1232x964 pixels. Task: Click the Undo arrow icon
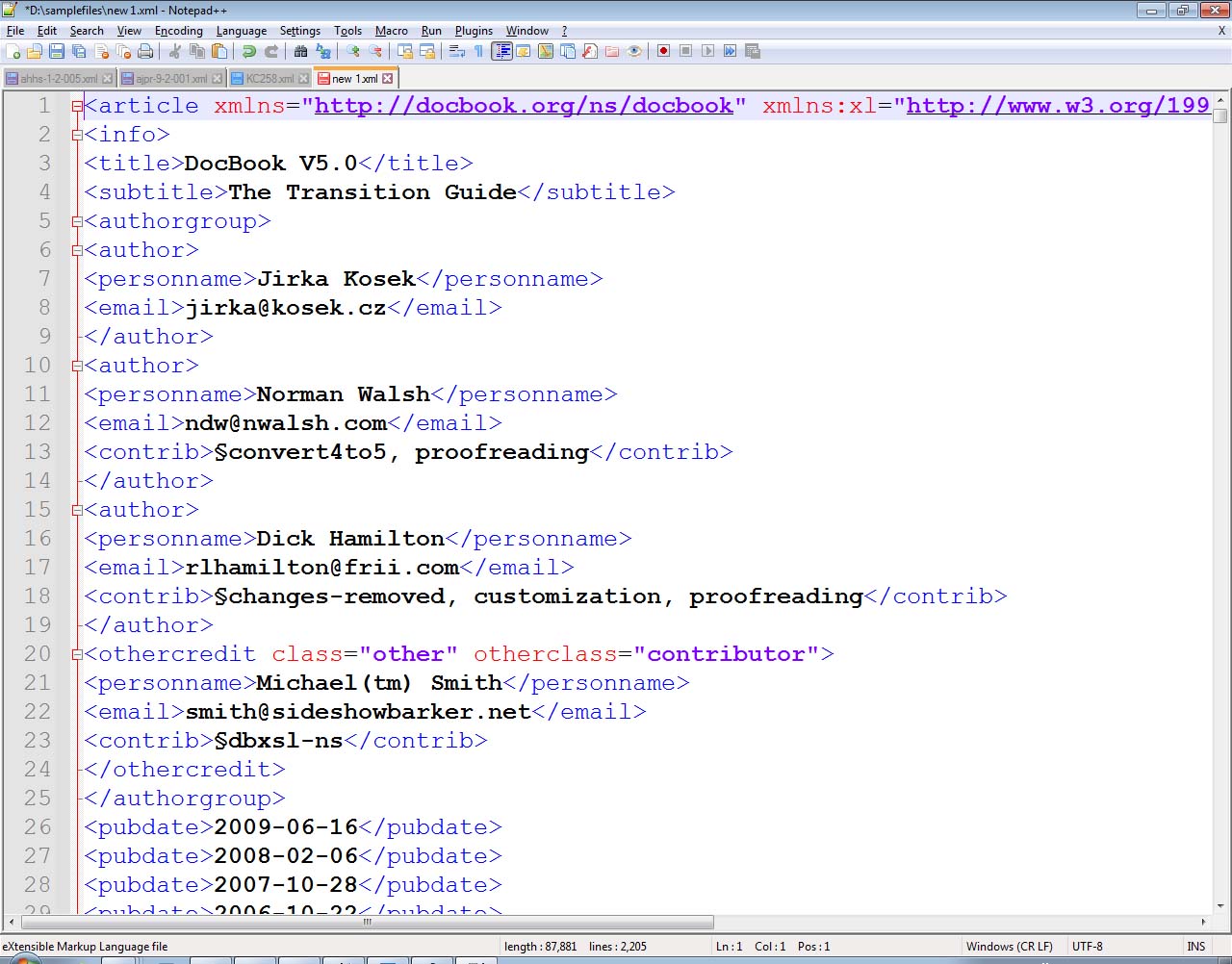[249, 51]
